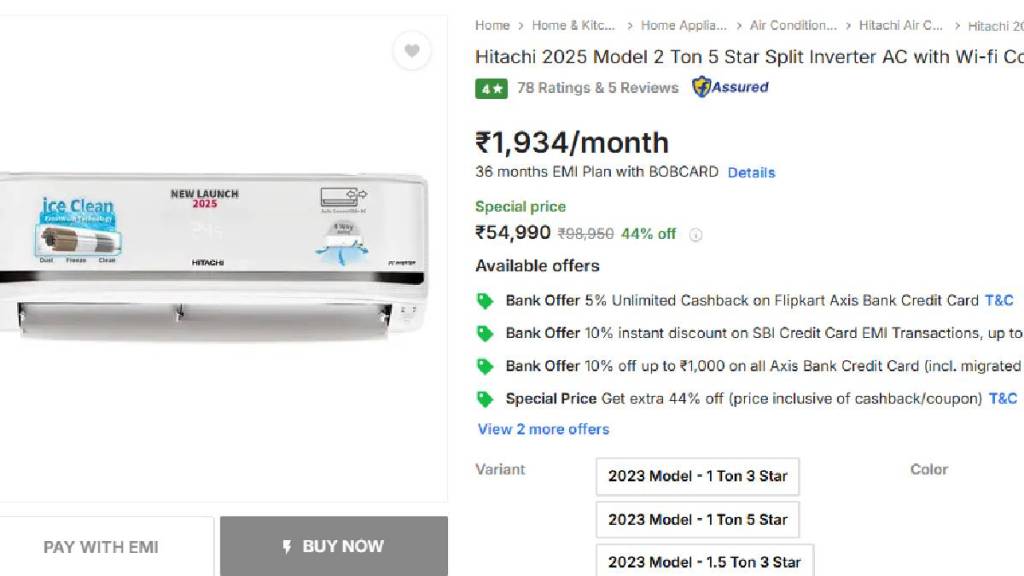Click the green tag icon beside the Flipkart Axis Bank offer
This screenshot has height=576, width=1024.
(485, 300)
